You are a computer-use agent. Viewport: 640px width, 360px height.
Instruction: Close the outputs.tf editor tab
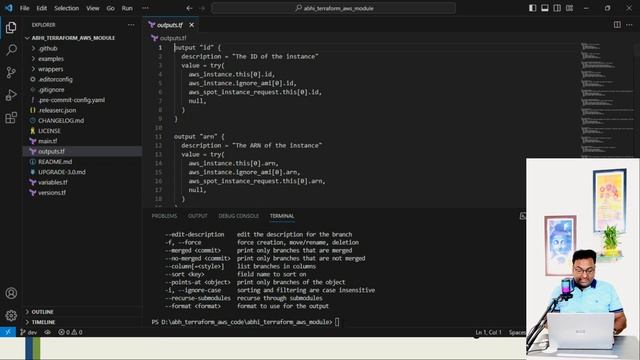(191, 25)
